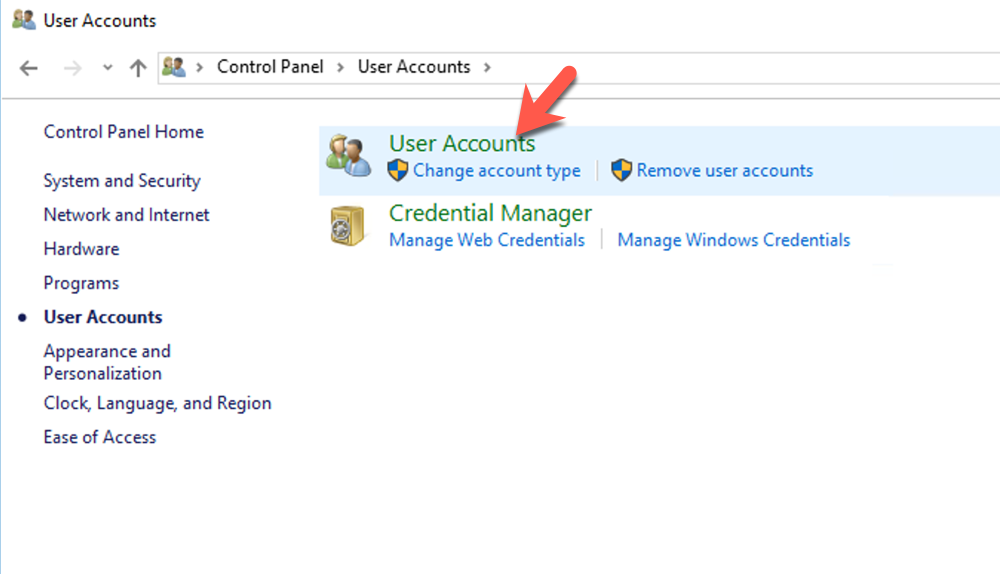The image size is (1000, 574).
Task: Click shield icon beside Remove user accounts
Action: coord(621,170)
